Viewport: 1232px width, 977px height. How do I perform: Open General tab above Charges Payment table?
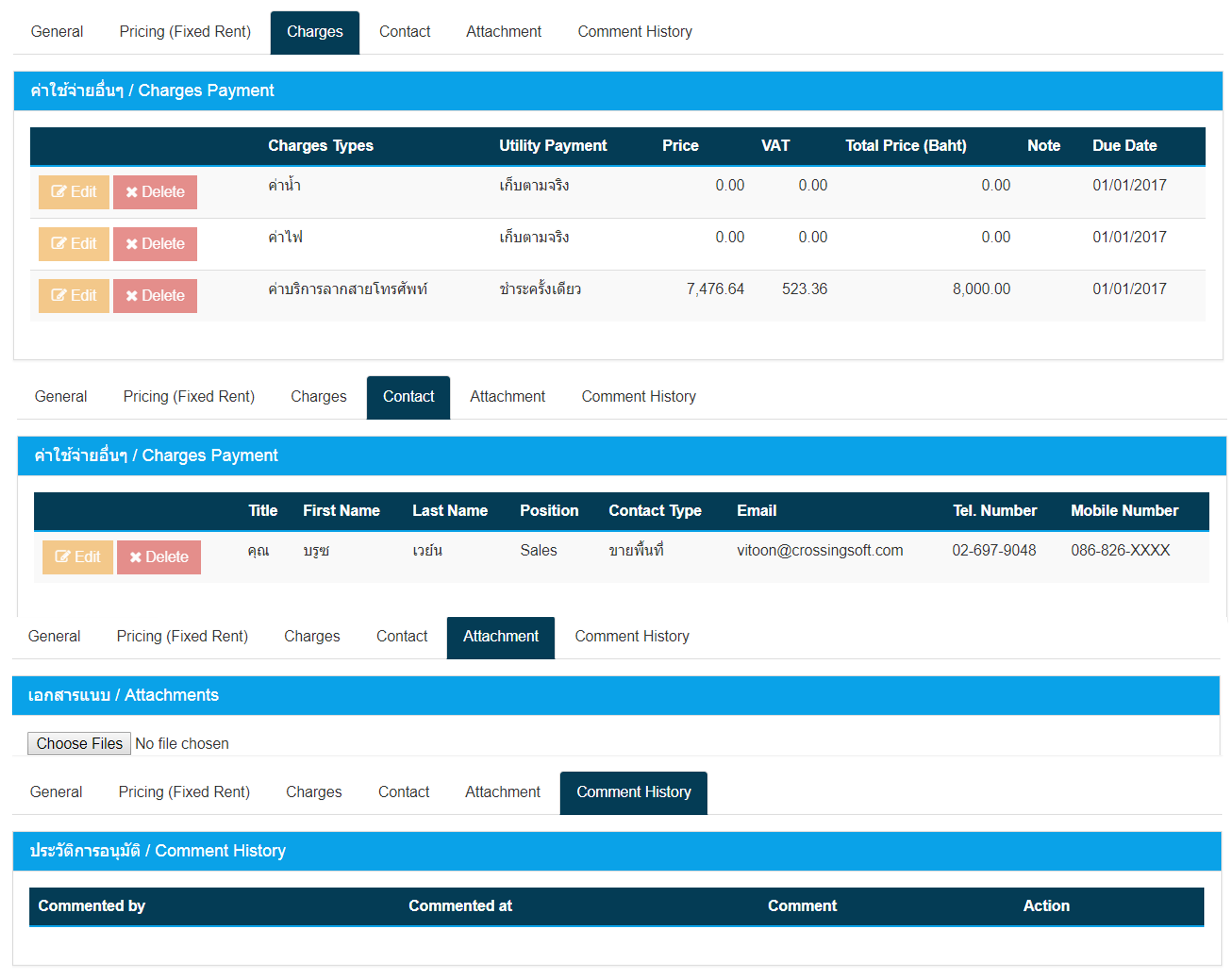click(x=56, y=32)
